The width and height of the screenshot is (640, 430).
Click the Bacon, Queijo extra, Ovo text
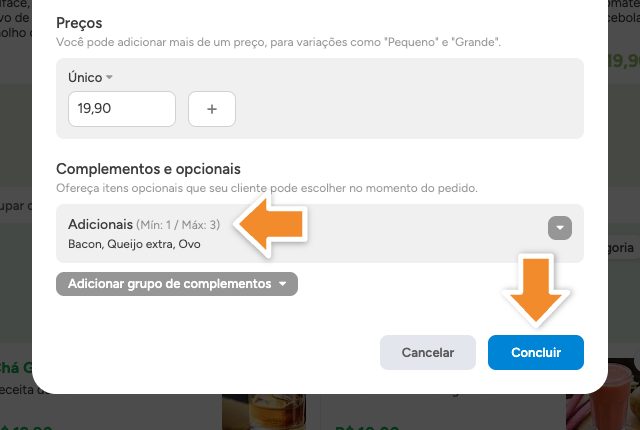point(134,244)
